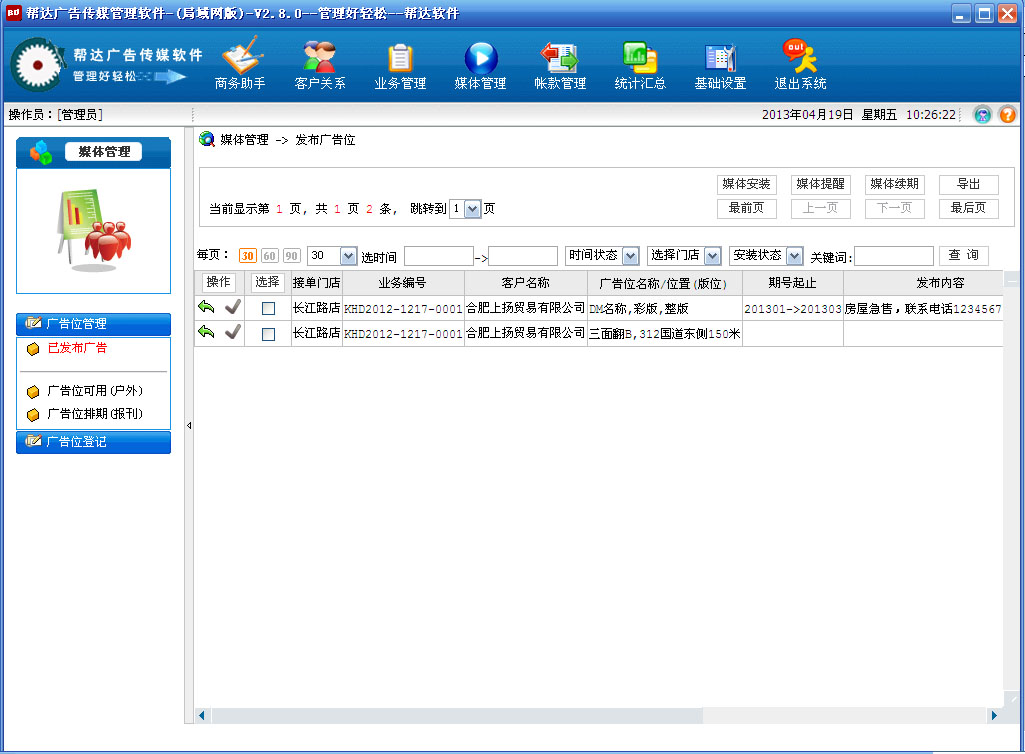1025x754 pixels.
Task: Click the presentation chart thumbnail in sidebar
Action: tap(94, 230)
